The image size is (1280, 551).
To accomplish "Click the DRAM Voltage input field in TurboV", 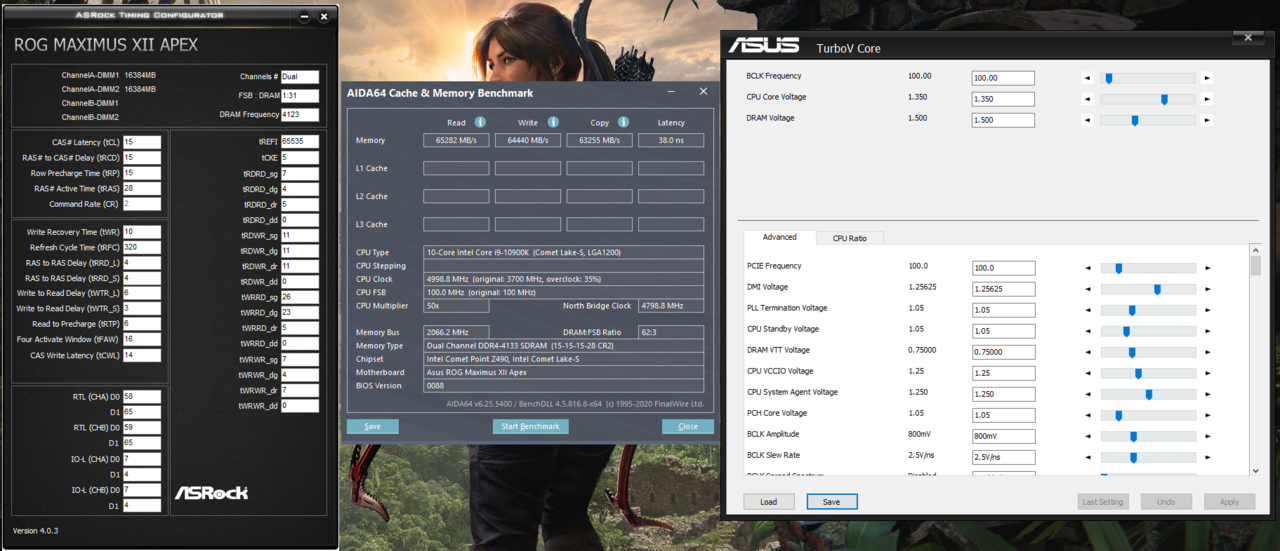I will pos(1003,120).
